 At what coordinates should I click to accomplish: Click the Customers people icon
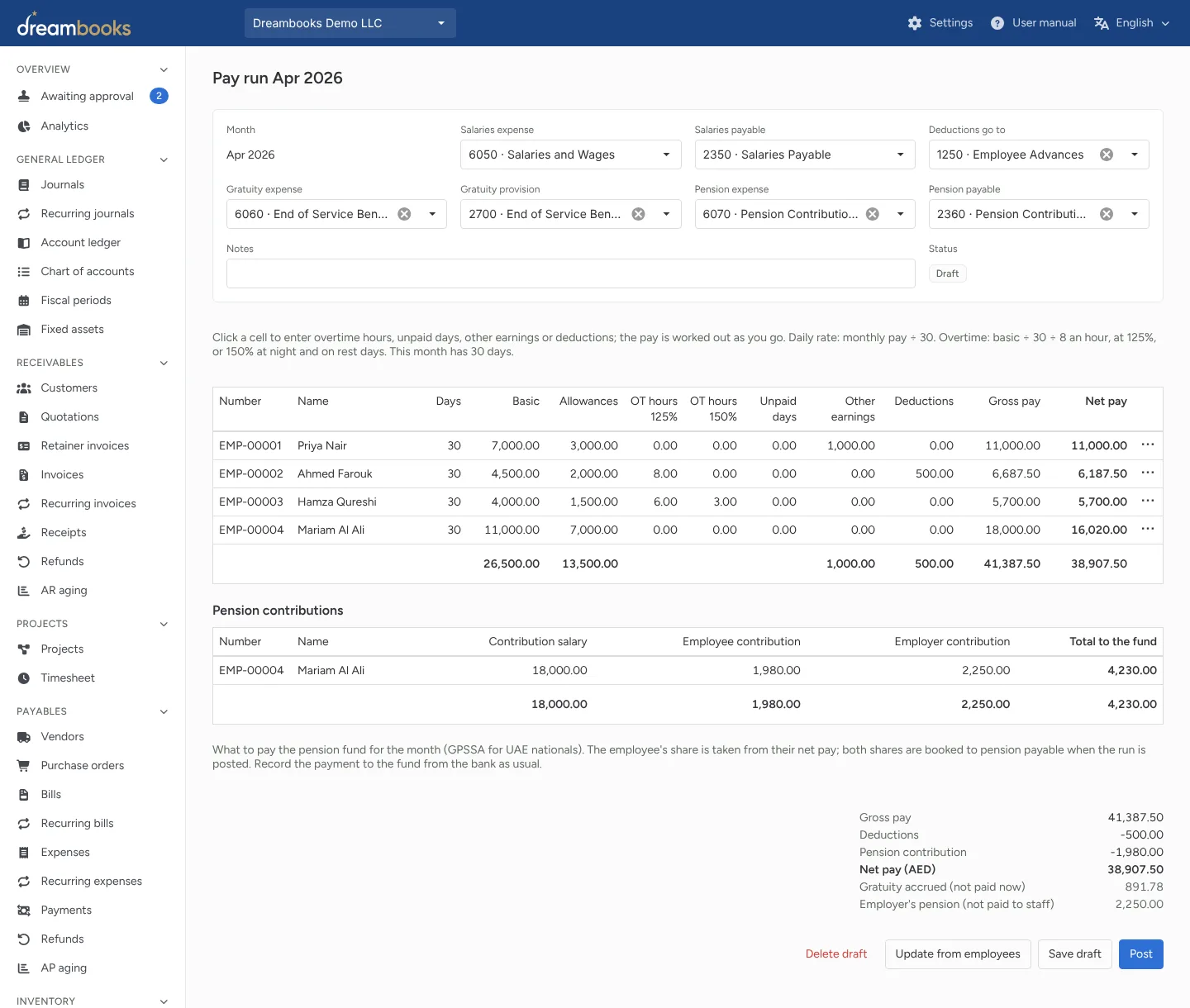click(x=24, y=388)
